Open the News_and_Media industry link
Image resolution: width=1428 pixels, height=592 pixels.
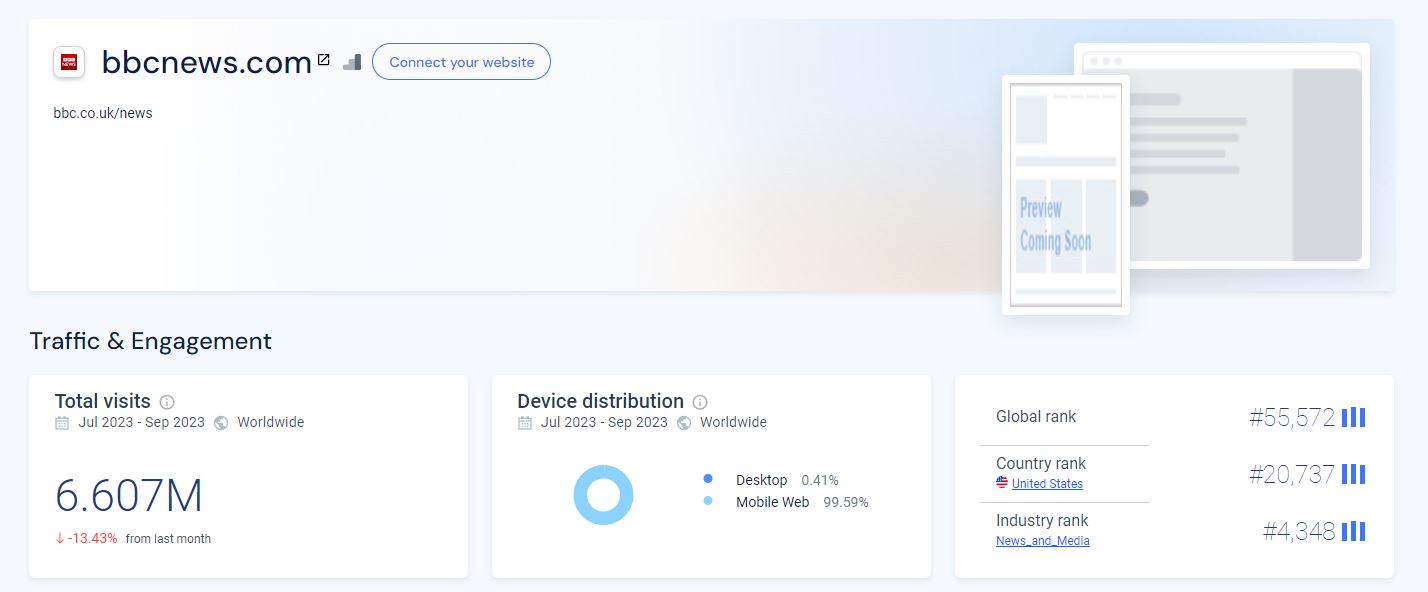click(x=1043, y=541)
